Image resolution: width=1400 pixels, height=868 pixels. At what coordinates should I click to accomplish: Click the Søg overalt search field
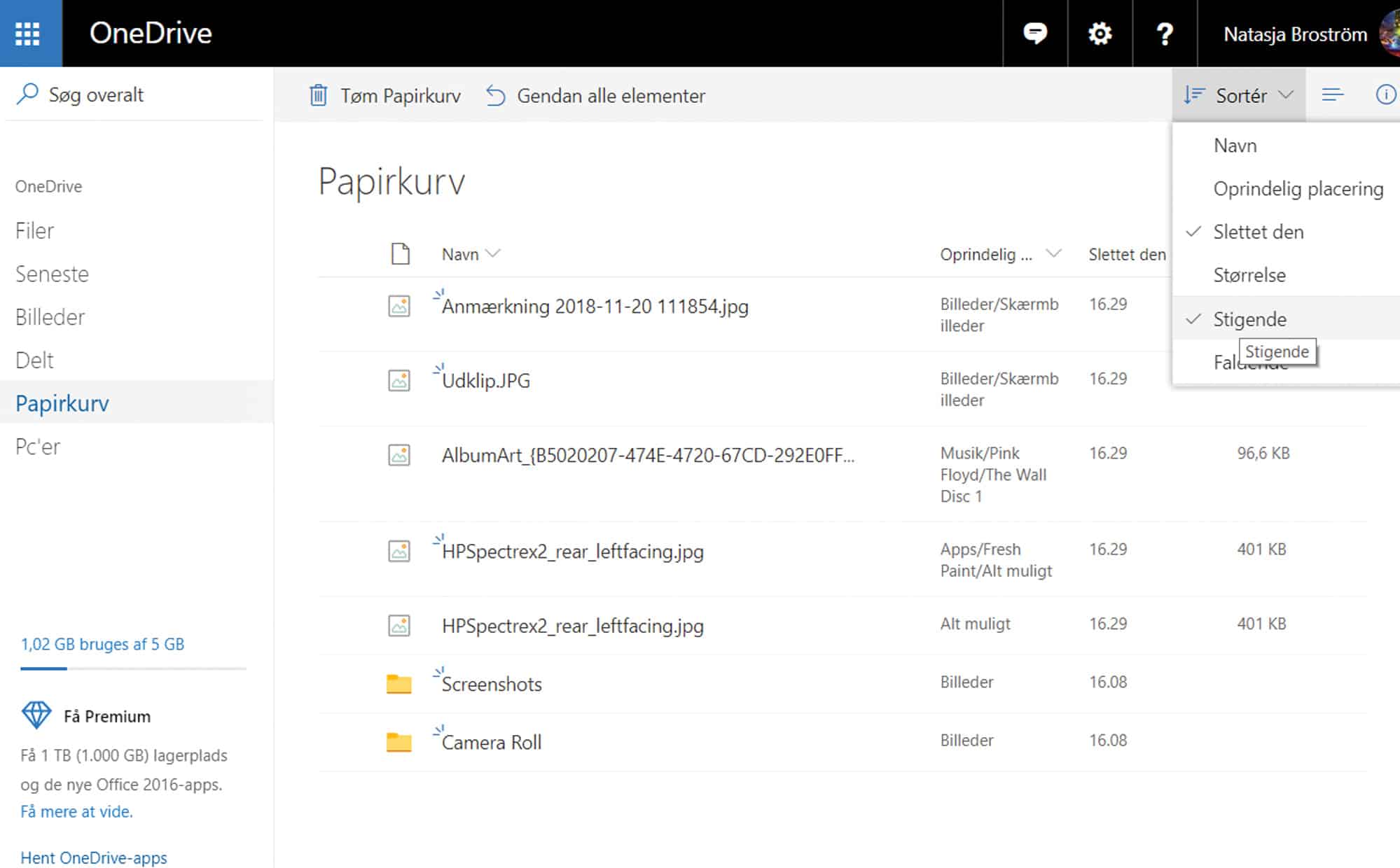click(x=96, y=94)
